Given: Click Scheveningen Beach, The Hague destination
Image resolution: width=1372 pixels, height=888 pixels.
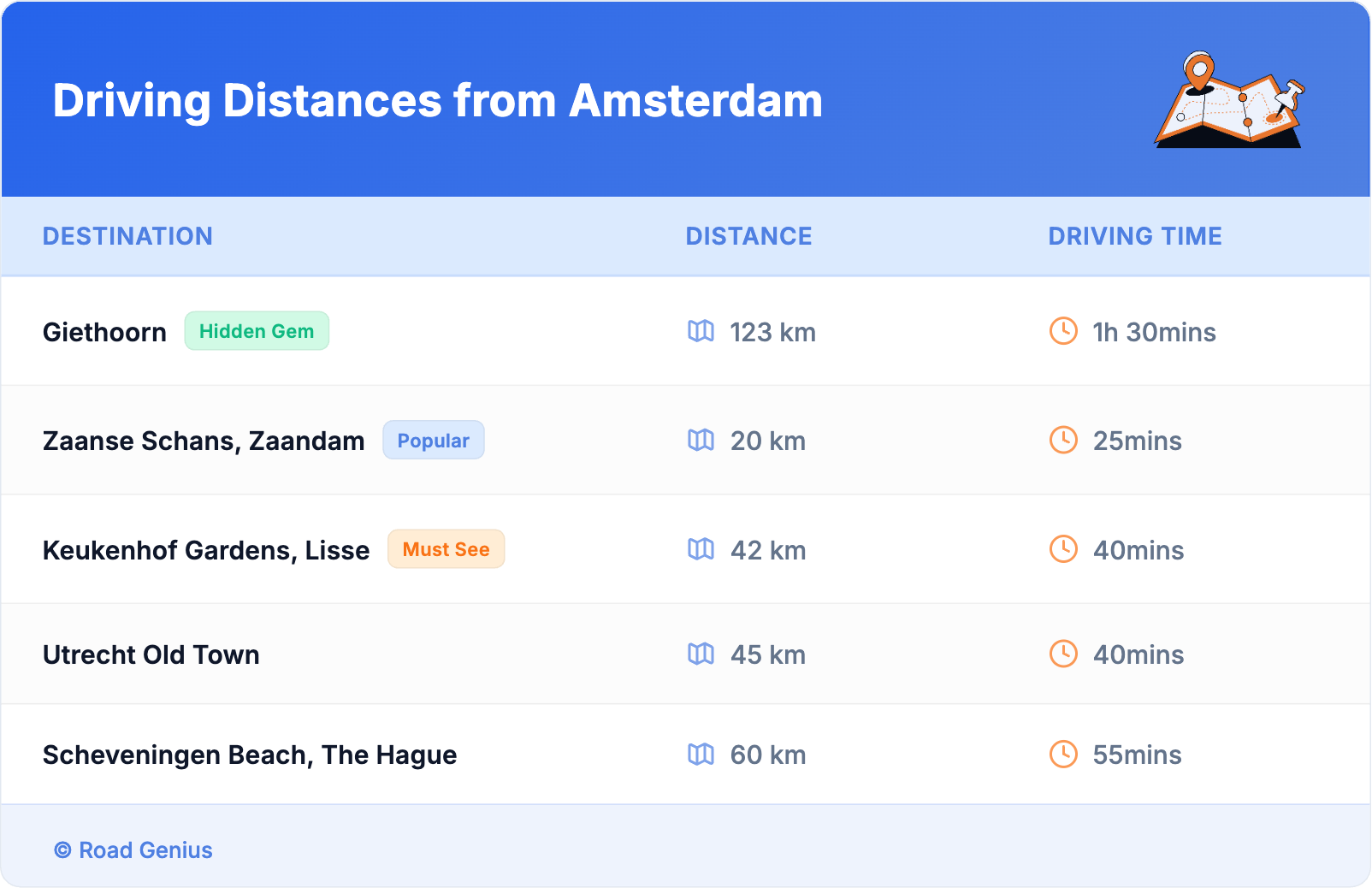Looking at the screenshot, I should pyautogui.click(x=249, y=755).
